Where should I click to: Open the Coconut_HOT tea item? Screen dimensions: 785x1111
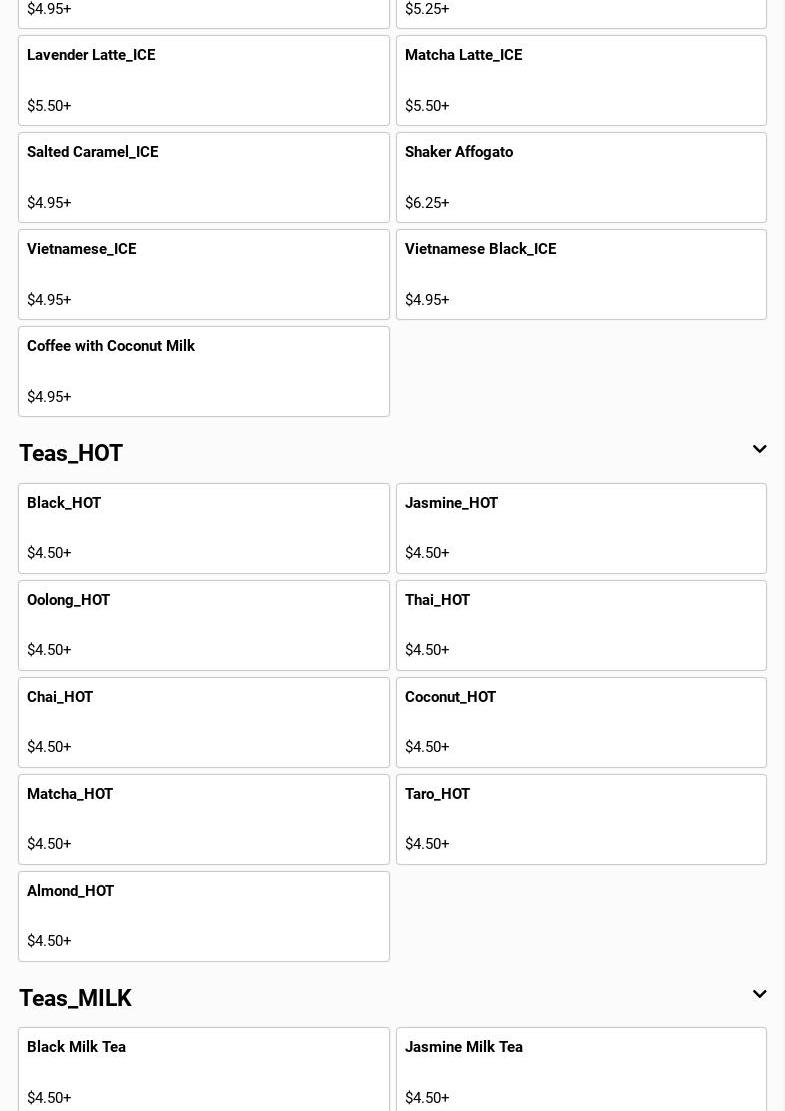click(581, 723)
